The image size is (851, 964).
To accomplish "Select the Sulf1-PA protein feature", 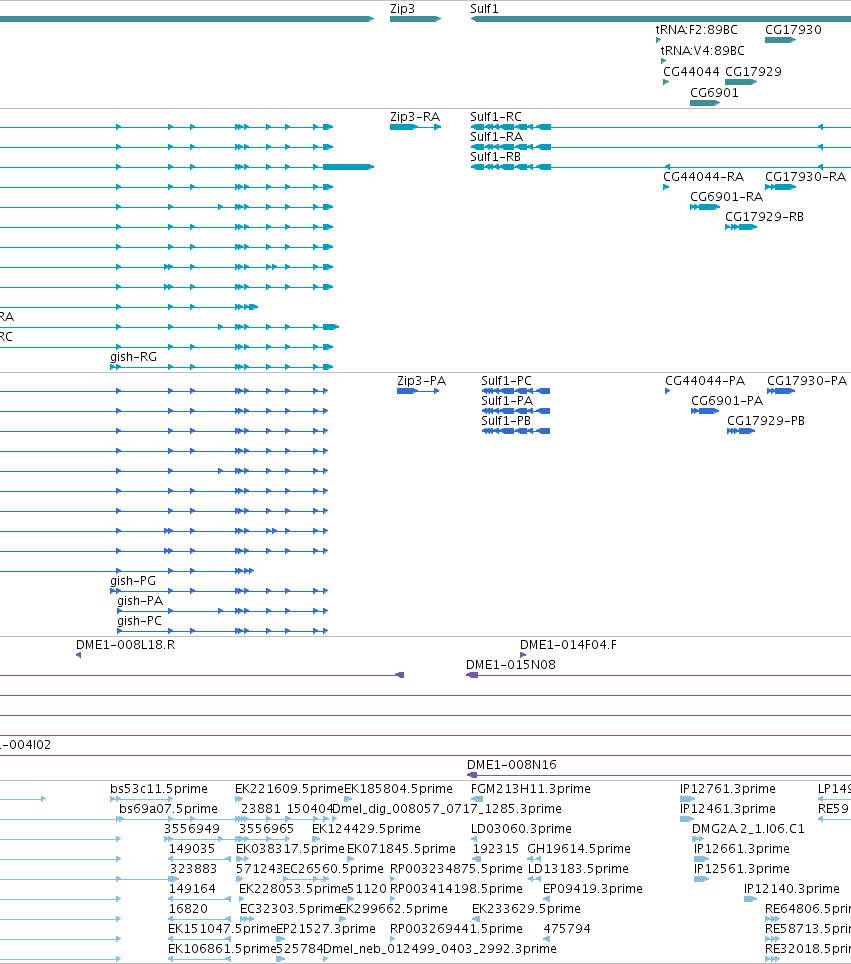I will (515, 411).
